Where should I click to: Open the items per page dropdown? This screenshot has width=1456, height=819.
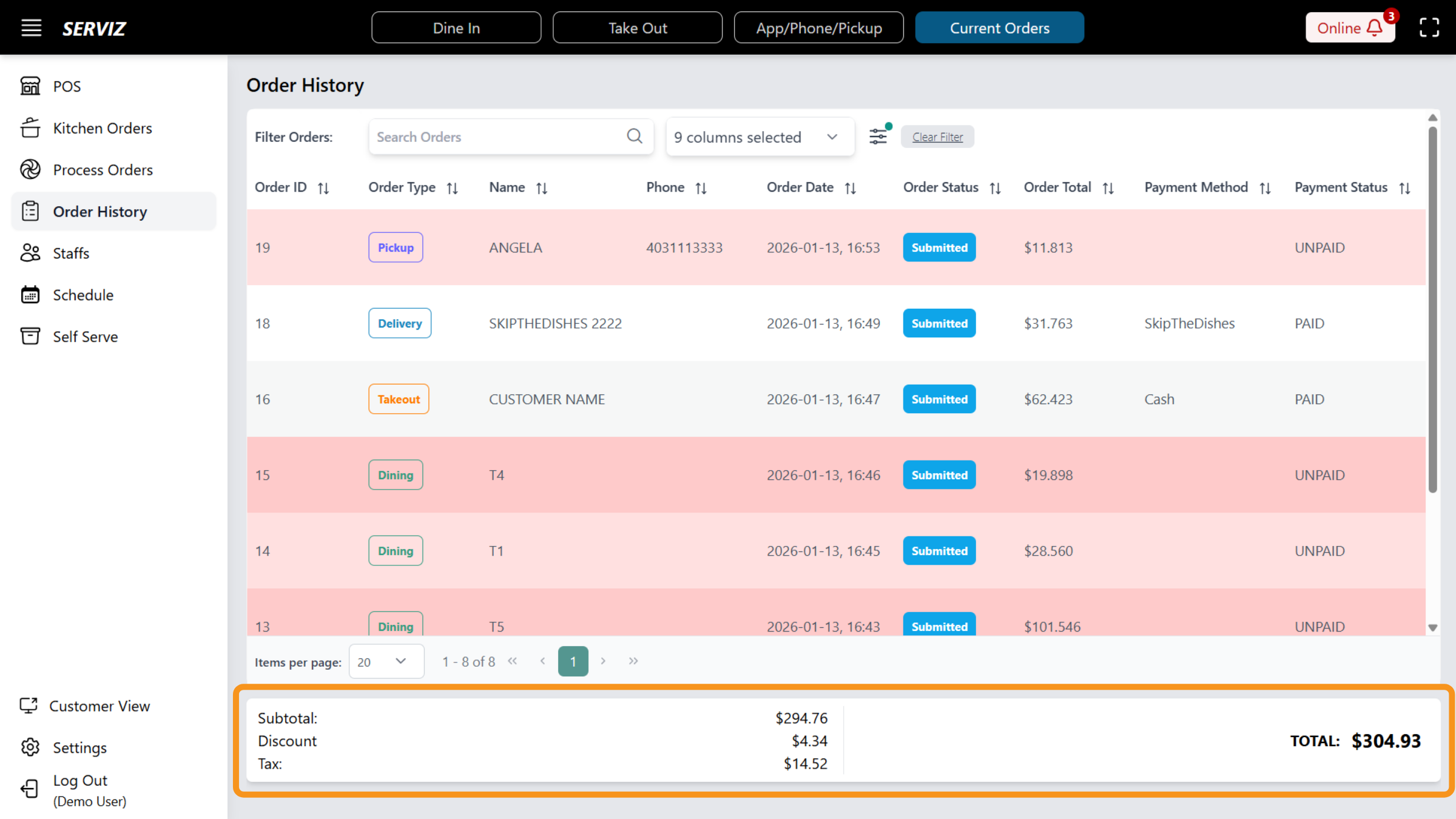[x=386, y=662]
